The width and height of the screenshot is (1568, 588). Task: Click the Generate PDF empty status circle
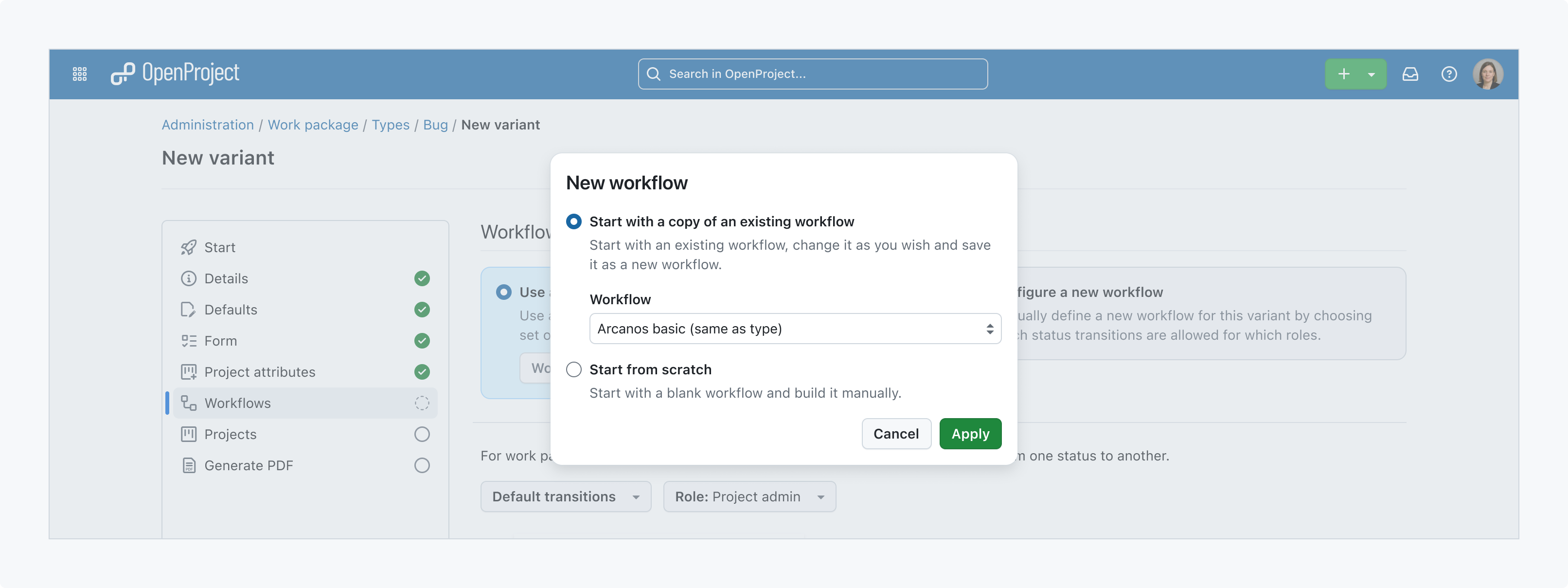point(422,465)
